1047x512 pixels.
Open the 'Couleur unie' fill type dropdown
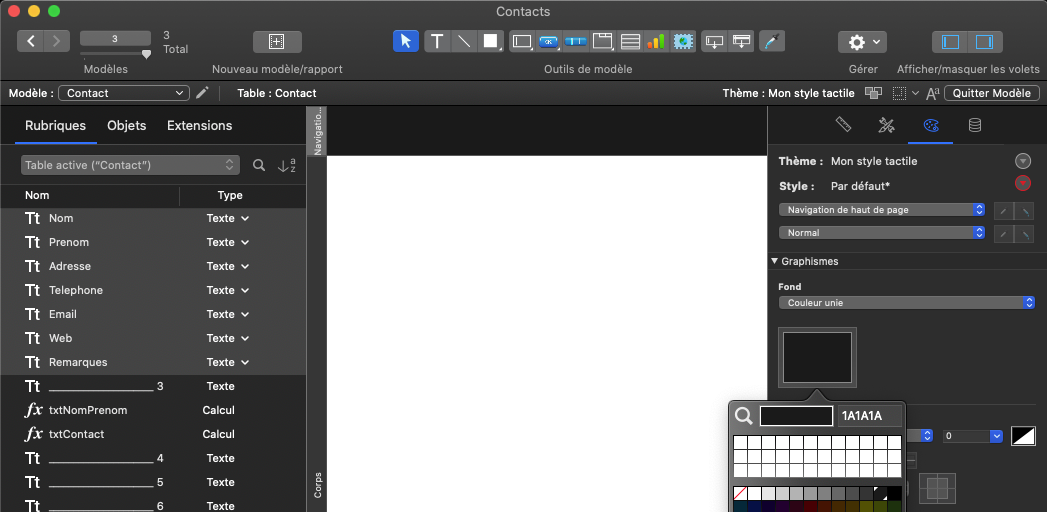906,302
